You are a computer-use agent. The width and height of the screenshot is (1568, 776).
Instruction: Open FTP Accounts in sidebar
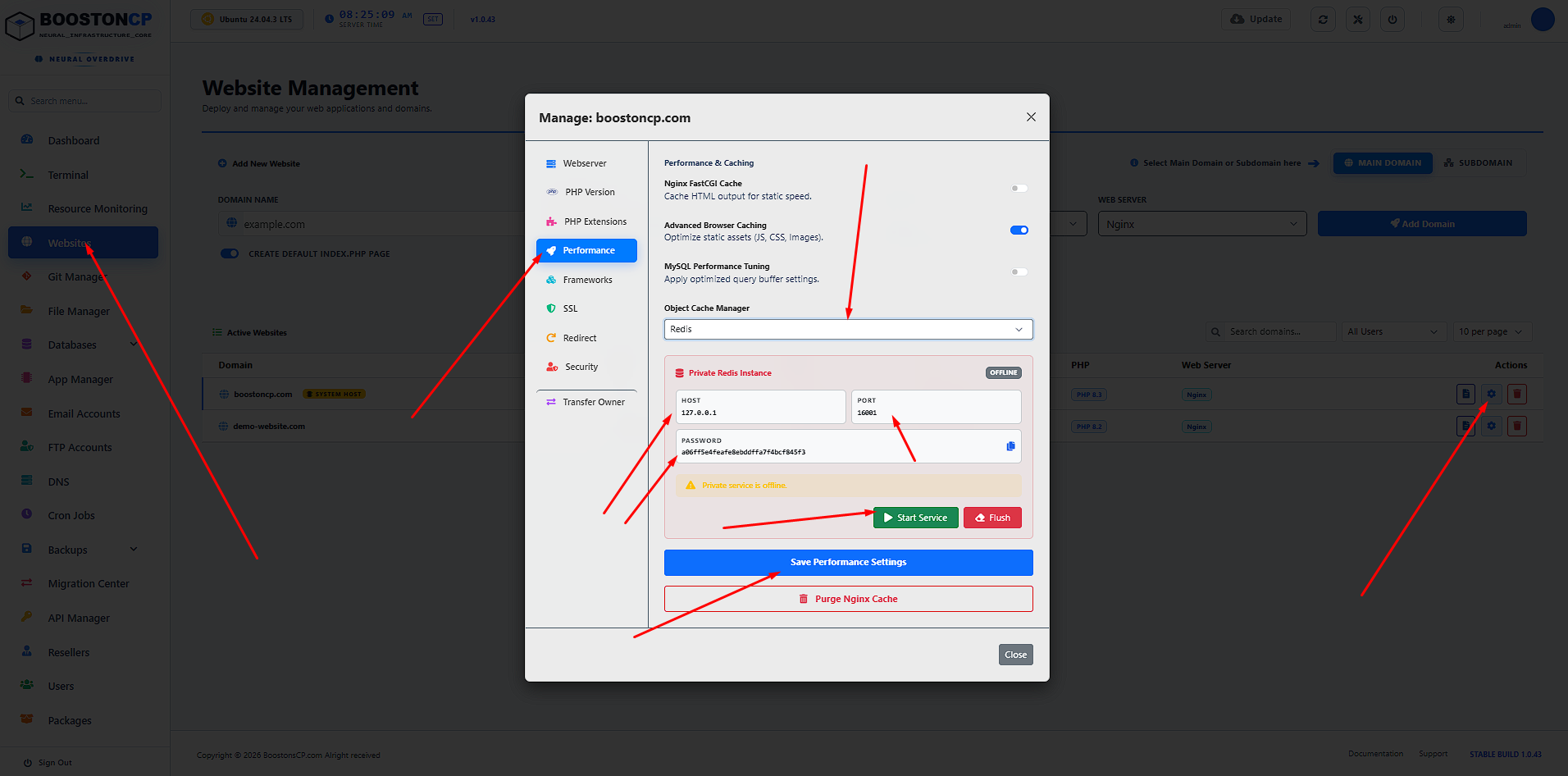83,447
